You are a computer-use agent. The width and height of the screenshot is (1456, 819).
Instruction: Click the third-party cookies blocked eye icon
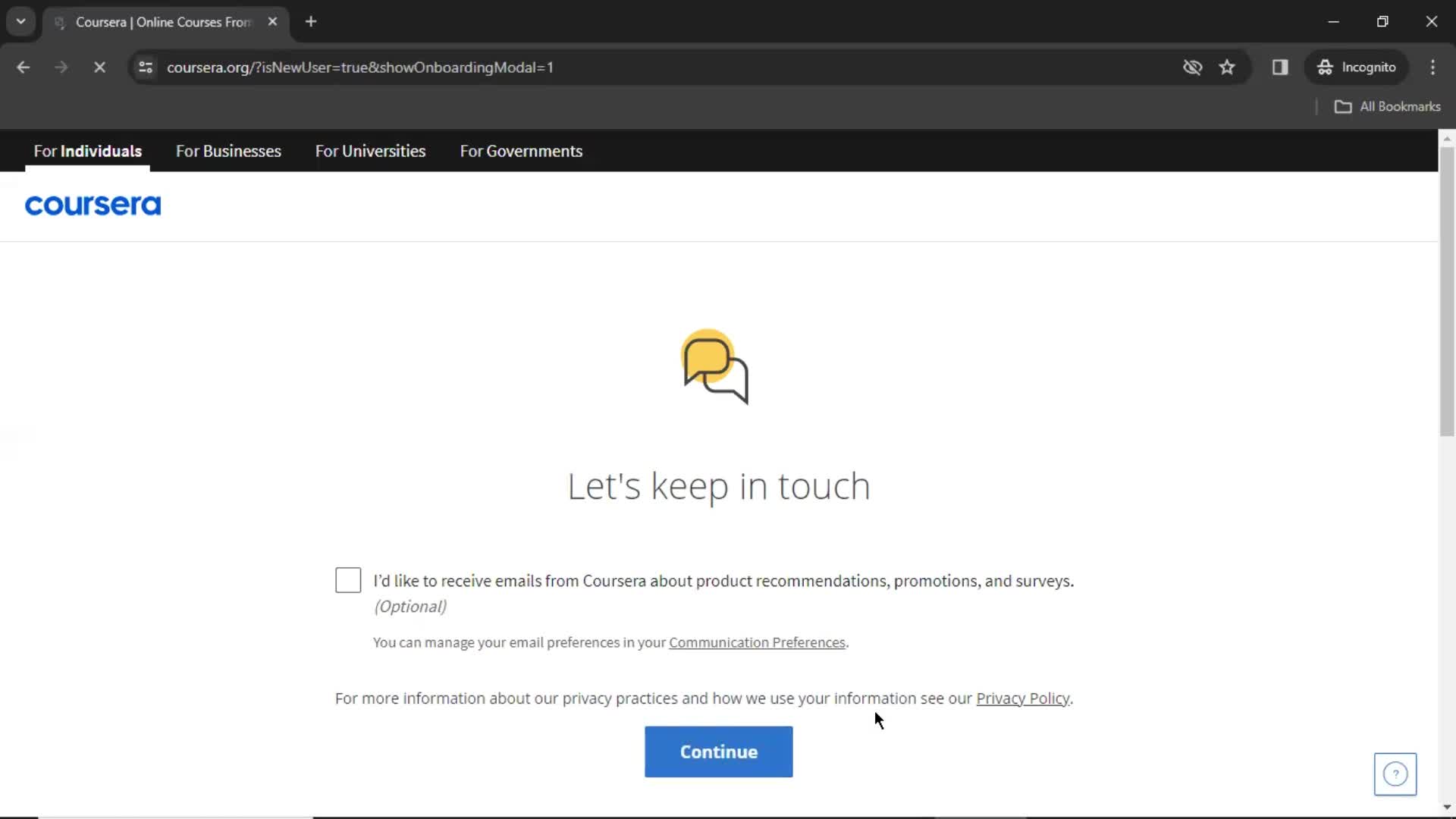[1192, 67]
